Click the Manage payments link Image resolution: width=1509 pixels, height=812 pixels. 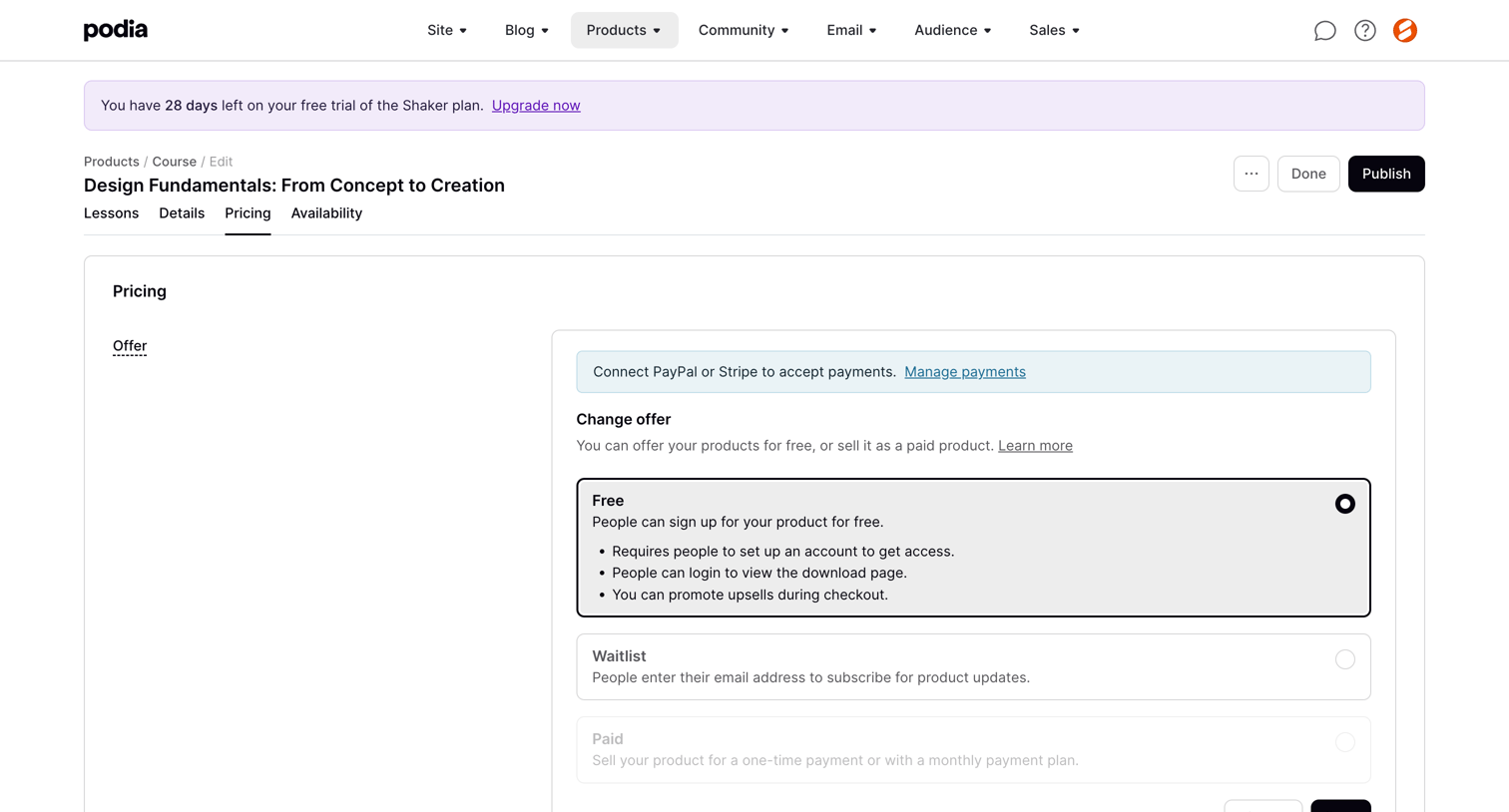click(x=965, y=372)
